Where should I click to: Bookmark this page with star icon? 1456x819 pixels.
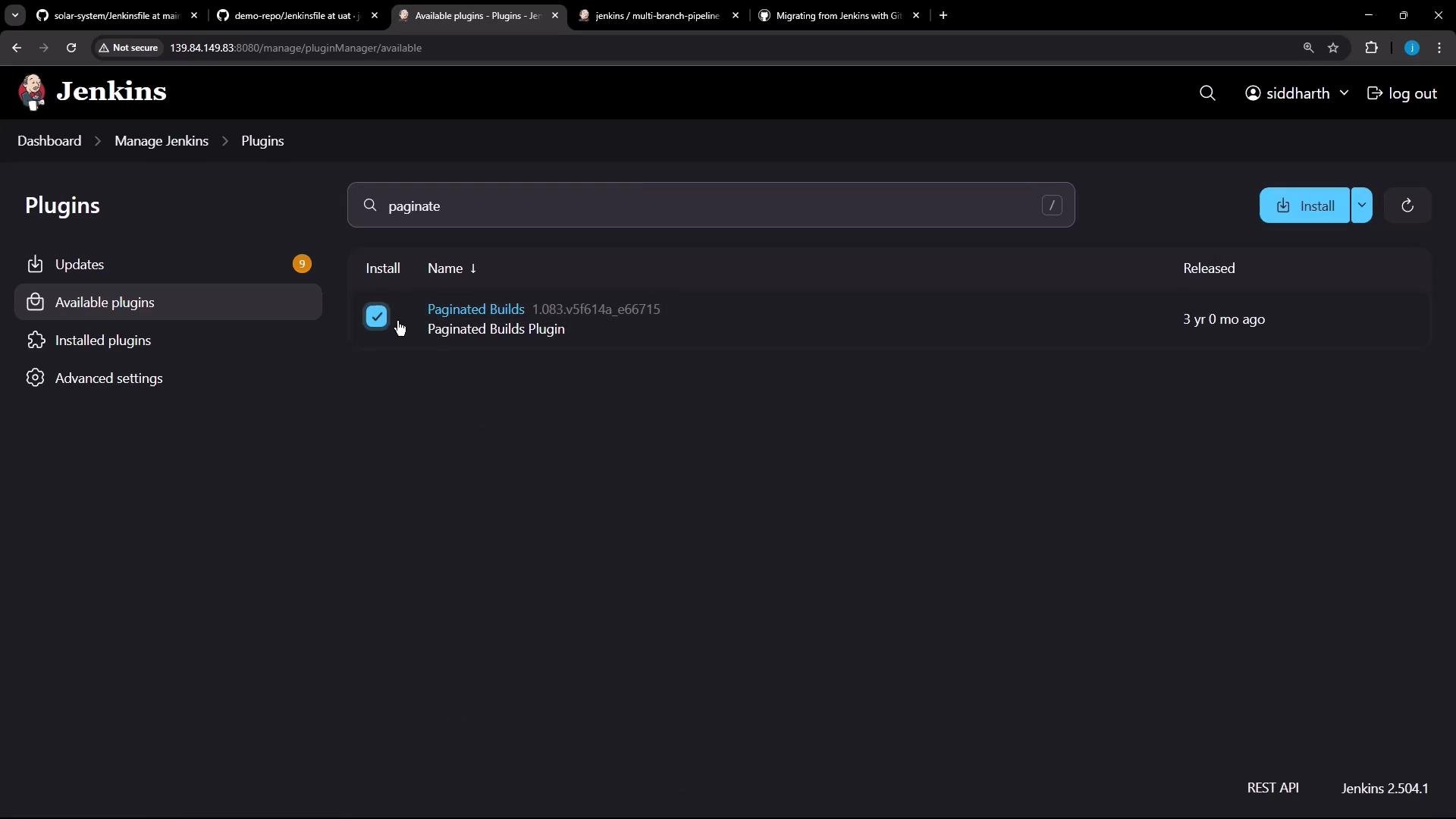tap(1333, 48)
